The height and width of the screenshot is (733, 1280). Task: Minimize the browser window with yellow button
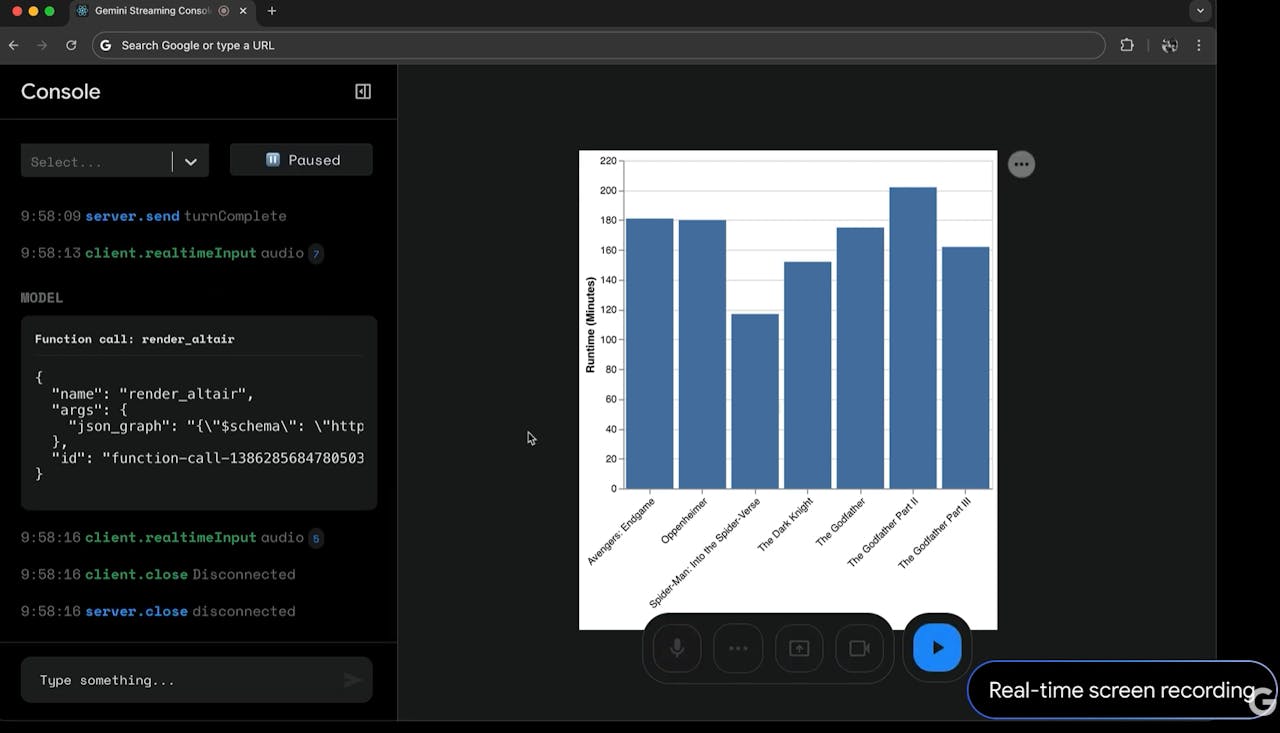(33, 11)
